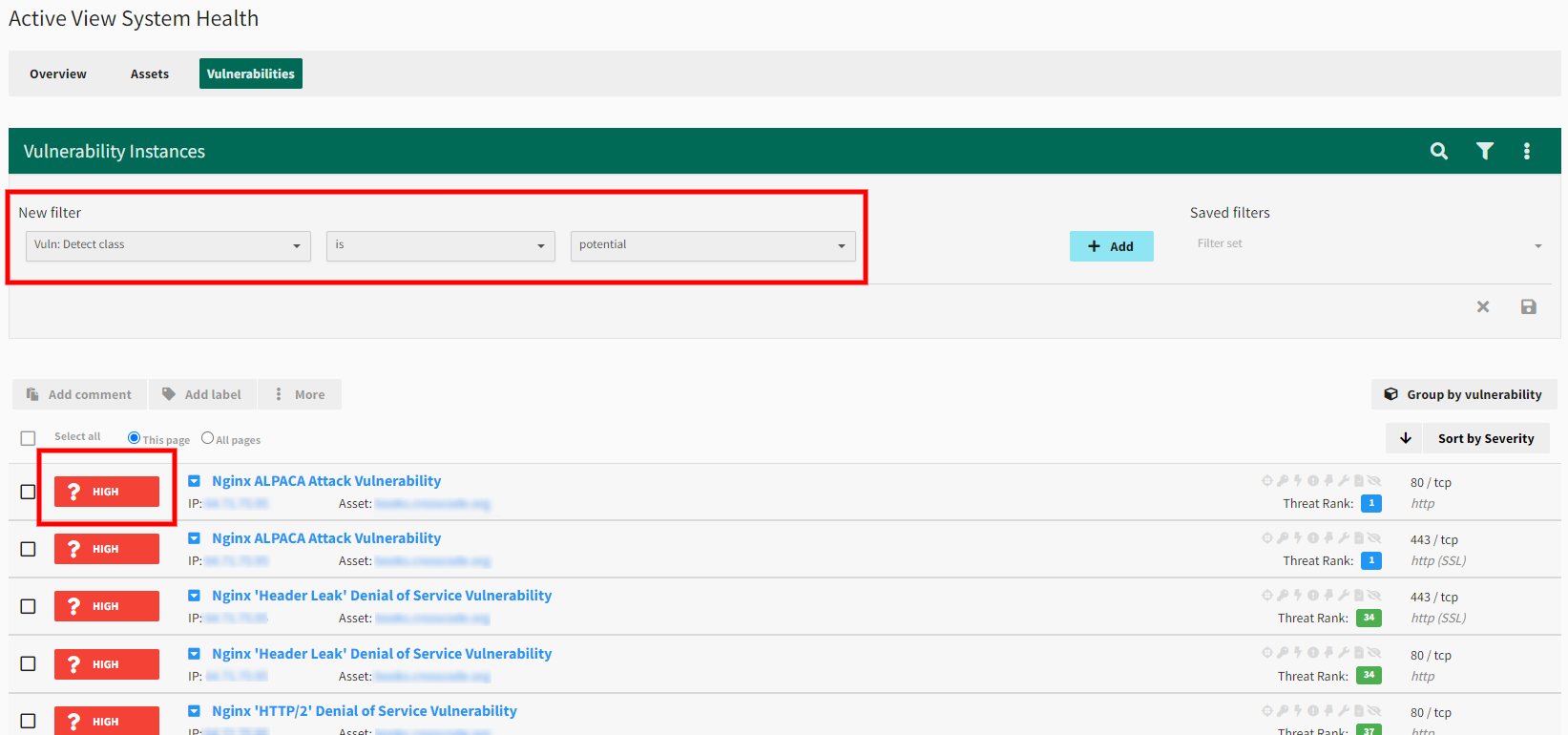Open the three-dot options menu in header
The image size is (1568, 735).
point(1527,151)
